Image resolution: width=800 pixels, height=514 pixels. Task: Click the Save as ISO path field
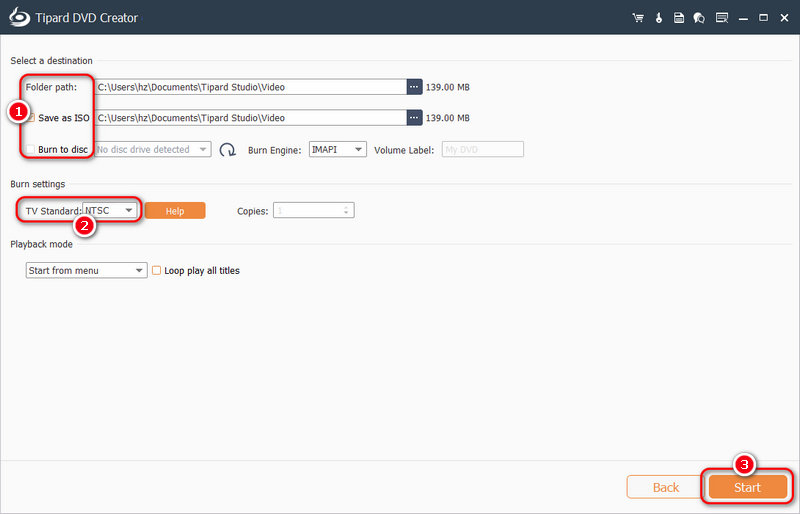251,118
